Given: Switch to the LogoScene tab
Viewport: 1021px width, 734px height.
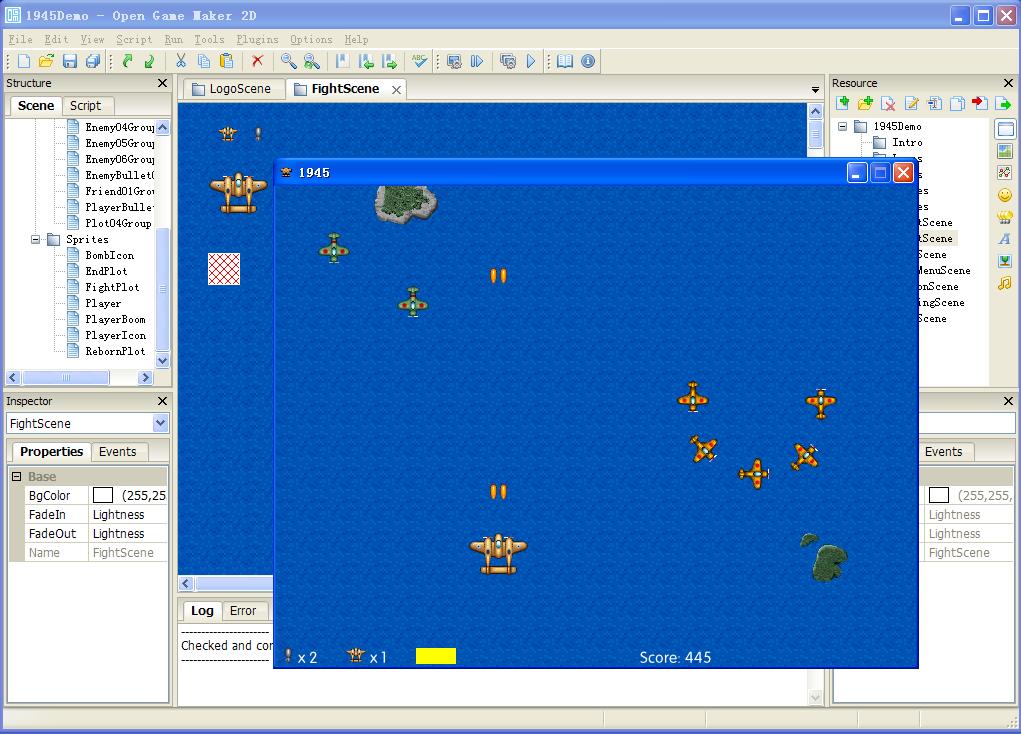Looking at the screenshot, I should click(x=232, y=89).
